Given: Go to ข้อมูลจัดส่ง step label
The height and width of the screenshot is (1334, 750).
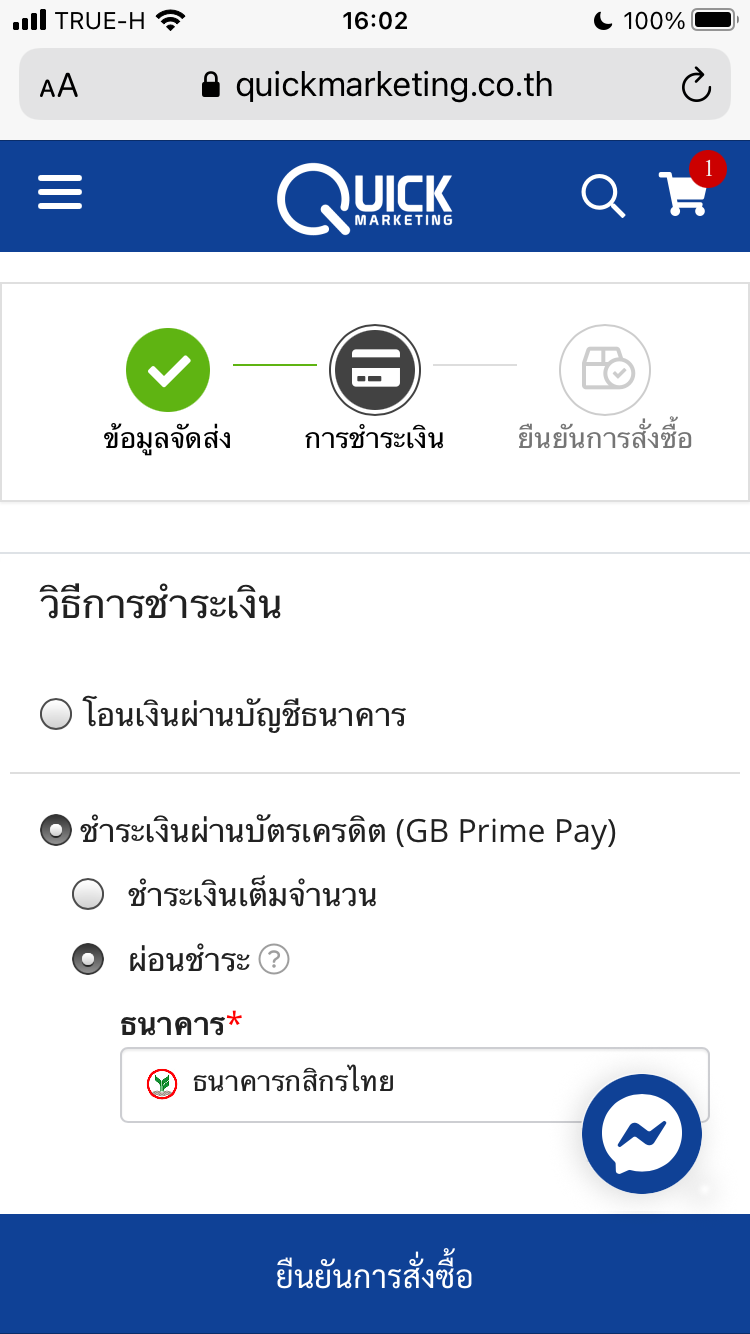Looking at the screenshot, I should 168,438.
